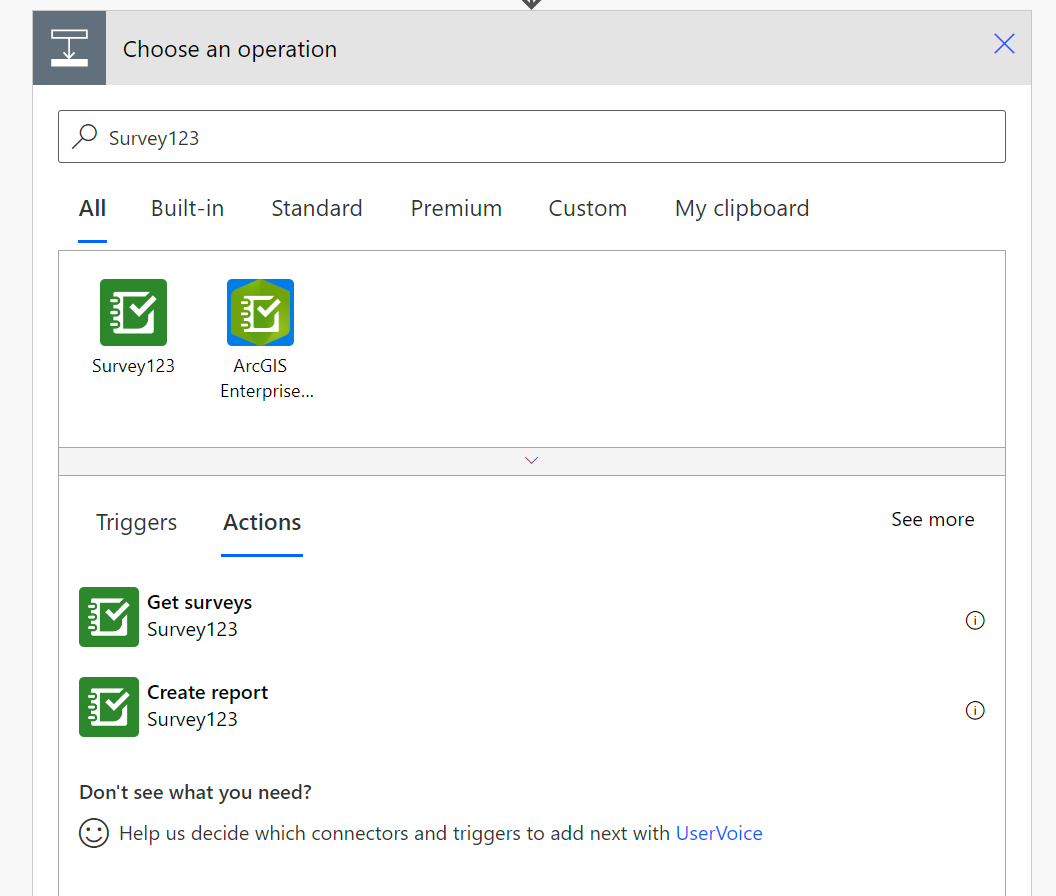The image size is (1056, 896).
Task: Switch to the Built-in tab
Action: click(187, 208)
